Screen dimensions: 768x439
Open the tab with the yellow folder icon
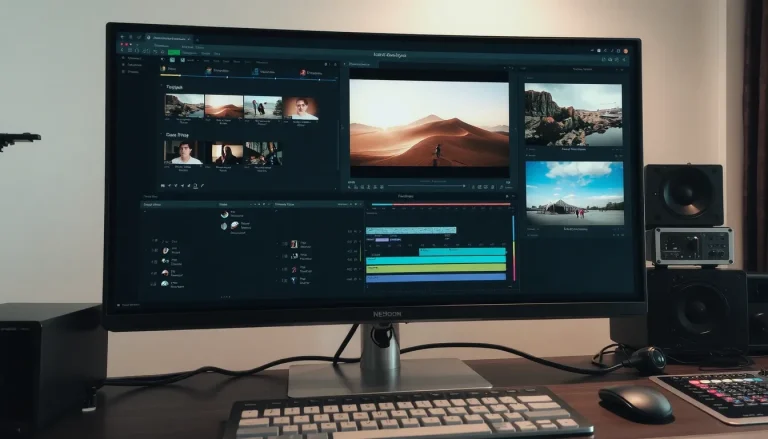point(169,69)
